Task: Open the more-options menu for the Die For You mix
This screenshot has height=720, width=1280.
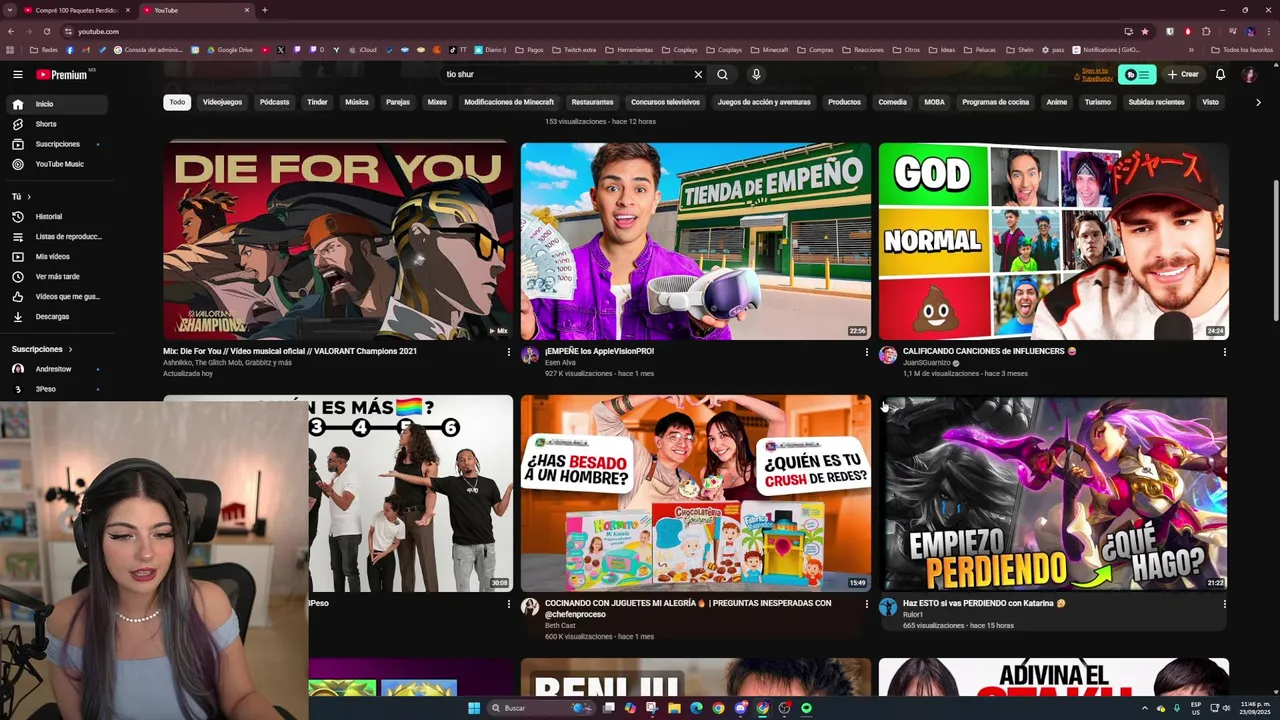Action: coord(508,352)
